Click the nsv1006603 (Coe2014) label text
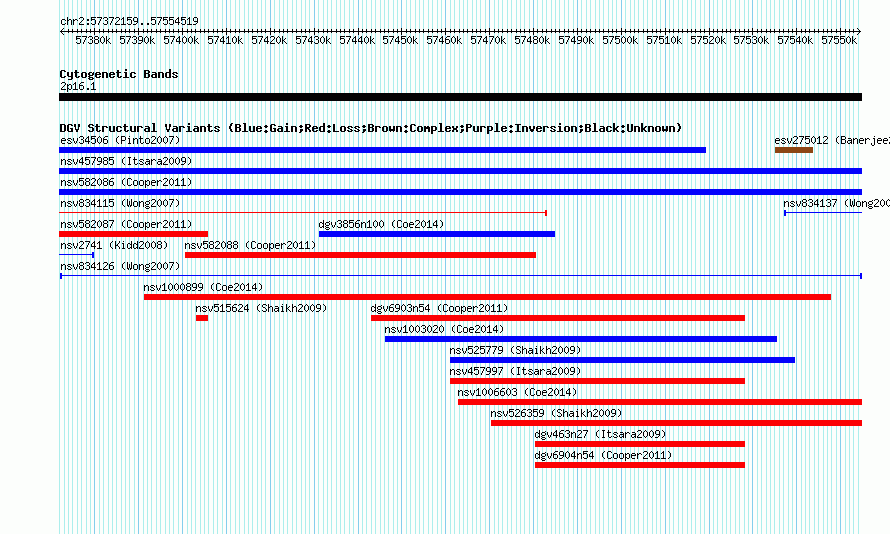 (x=517, y=392)
